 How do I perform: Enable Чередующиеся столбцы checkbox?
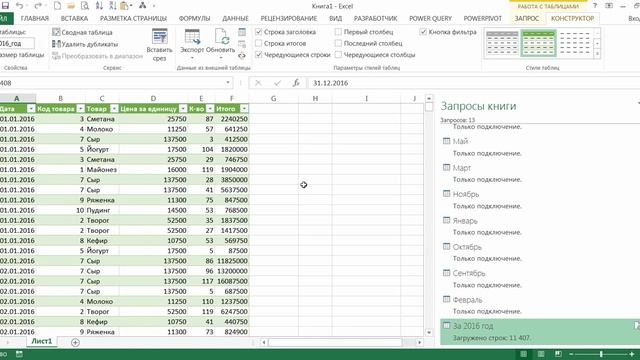point(338,54)
